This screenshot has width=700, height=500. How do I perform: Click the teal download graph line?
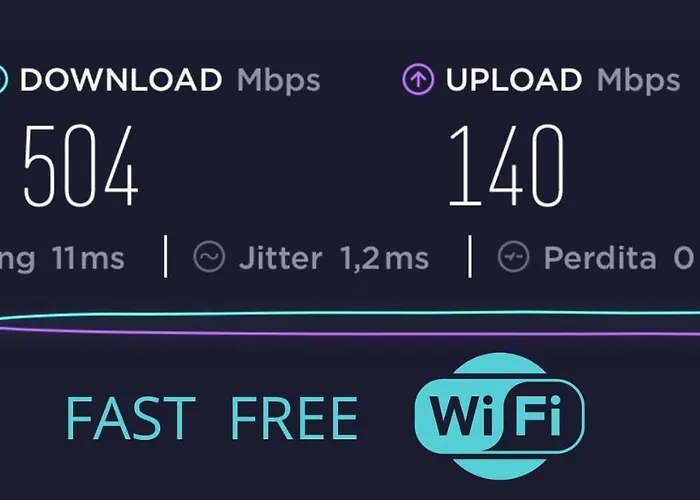point(350,314)
